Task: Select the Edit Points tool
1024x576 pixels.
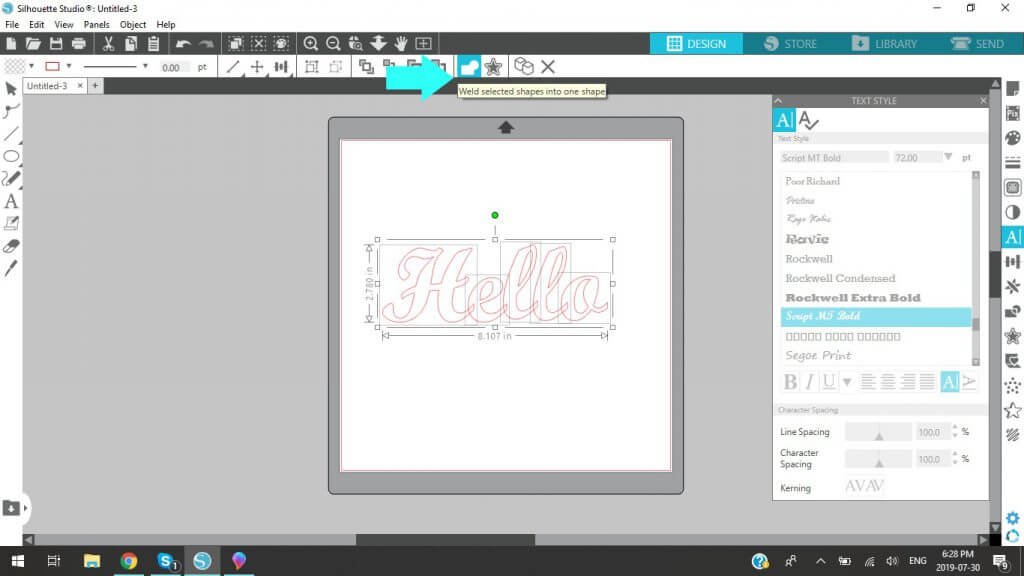Action: pos(11,111)
